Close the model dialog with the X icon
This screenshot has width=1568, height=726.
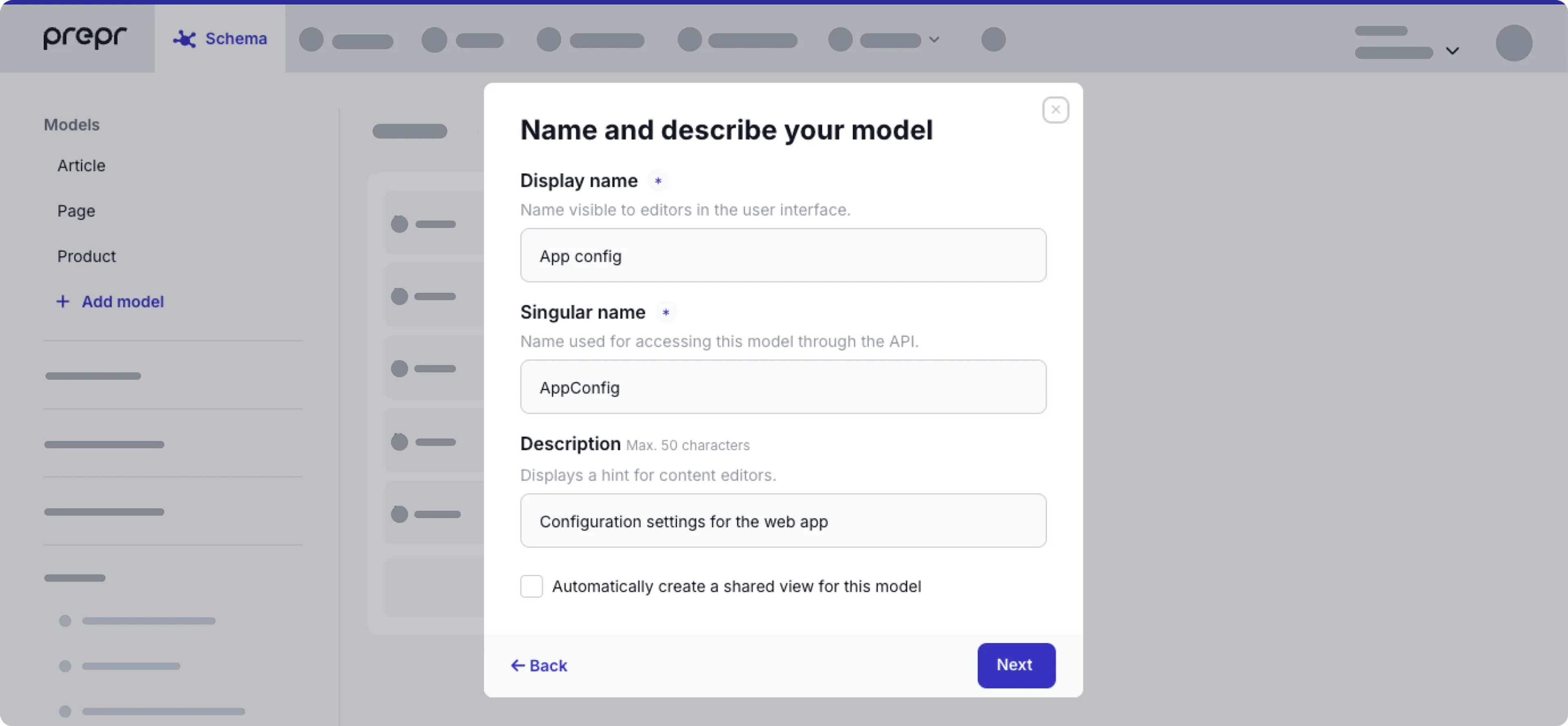pyautogui.click(x=1056, y=109)
